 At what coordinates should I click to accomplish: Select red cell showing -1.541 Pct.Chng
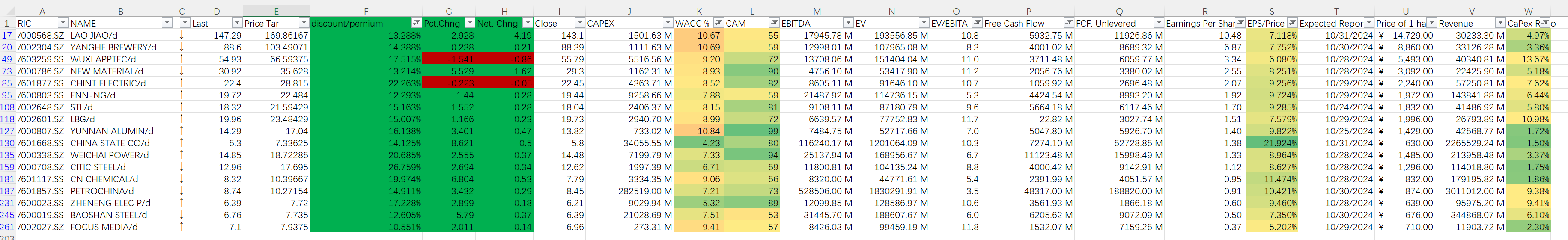pos(449,59)
